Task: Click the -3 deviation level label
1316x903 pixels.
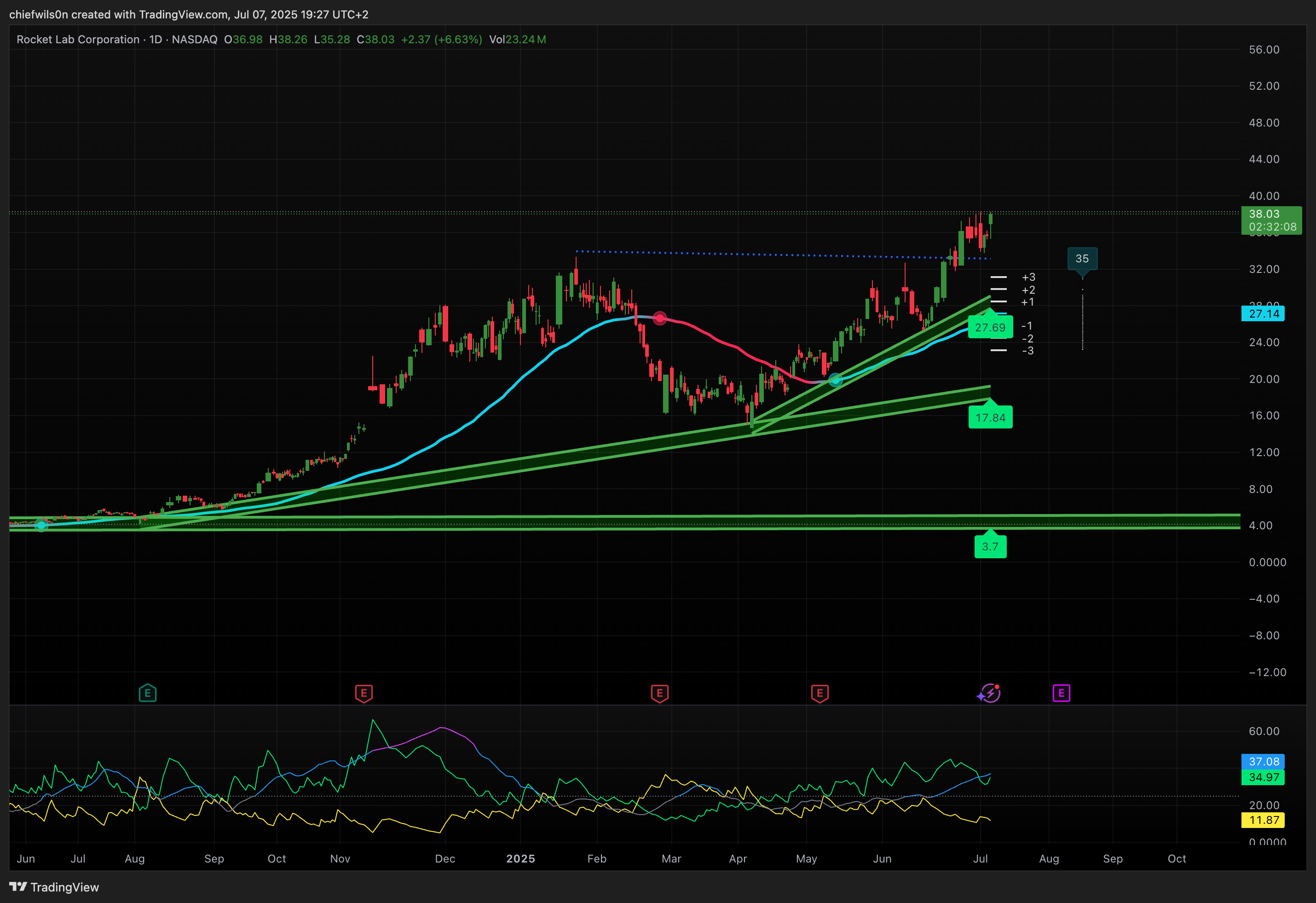Action: pyautogui.click(x=1028, y=351)
